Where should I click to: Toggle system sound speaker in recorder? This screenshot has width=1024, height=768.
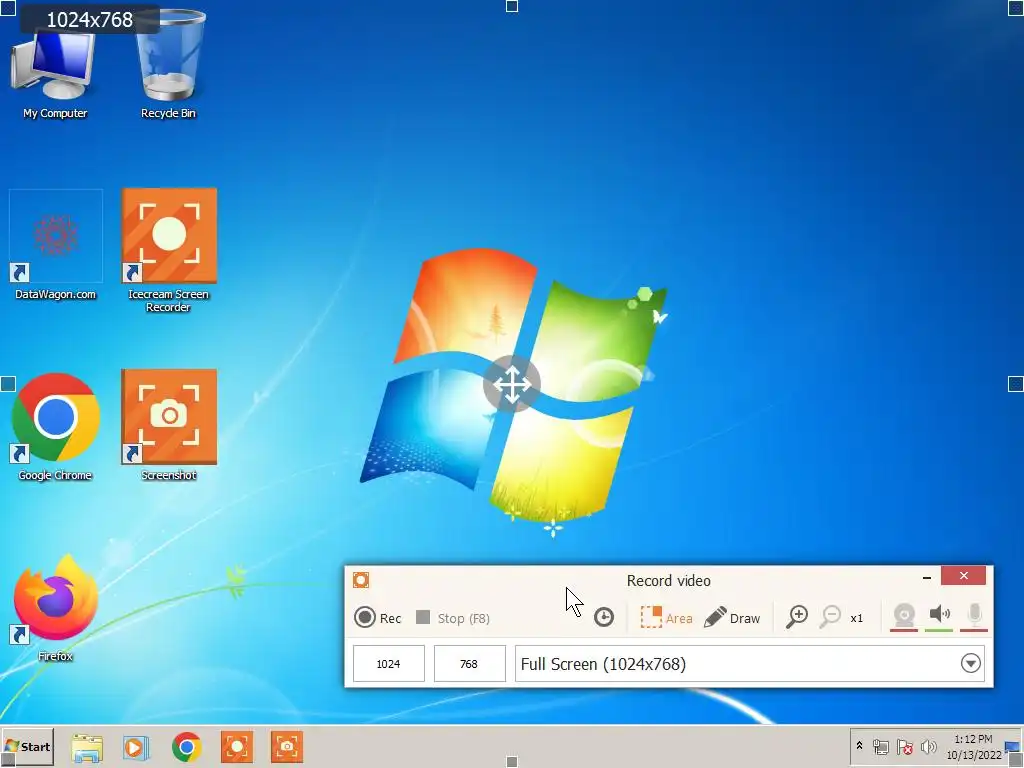tap(939, 615)
